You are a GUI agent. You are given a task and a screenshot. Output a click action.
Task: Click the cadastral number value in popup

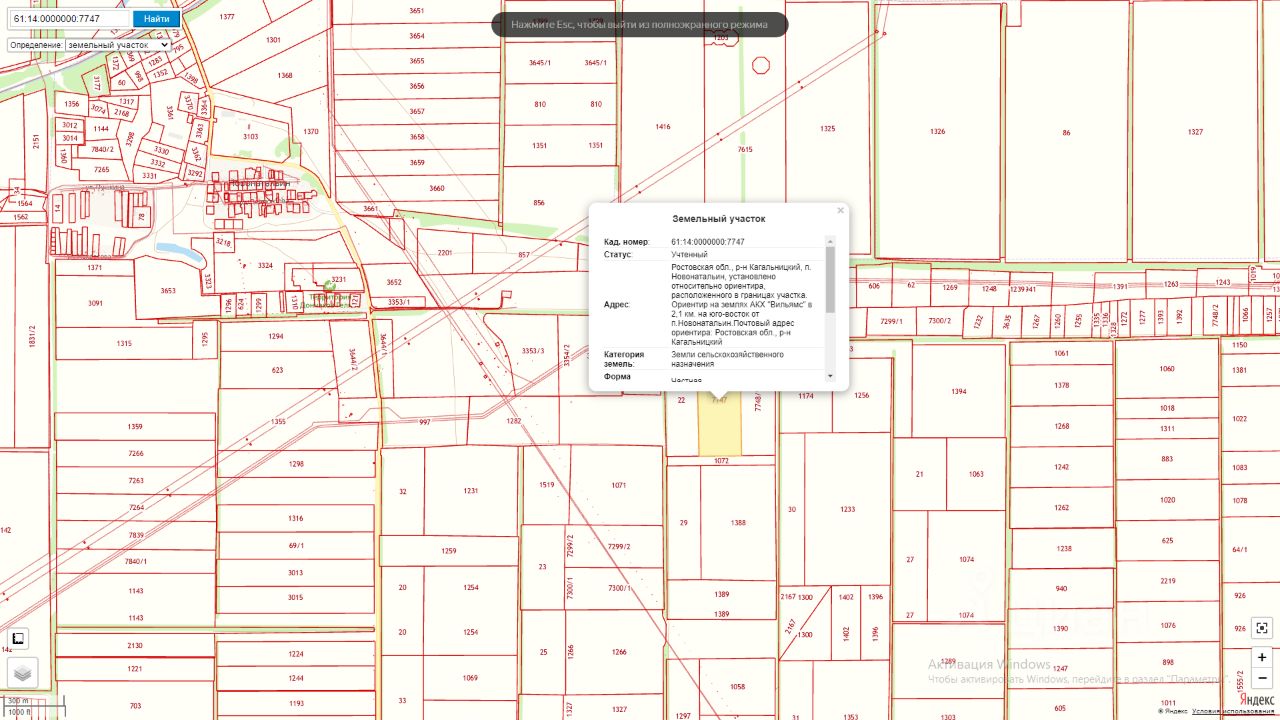point(708,242)
